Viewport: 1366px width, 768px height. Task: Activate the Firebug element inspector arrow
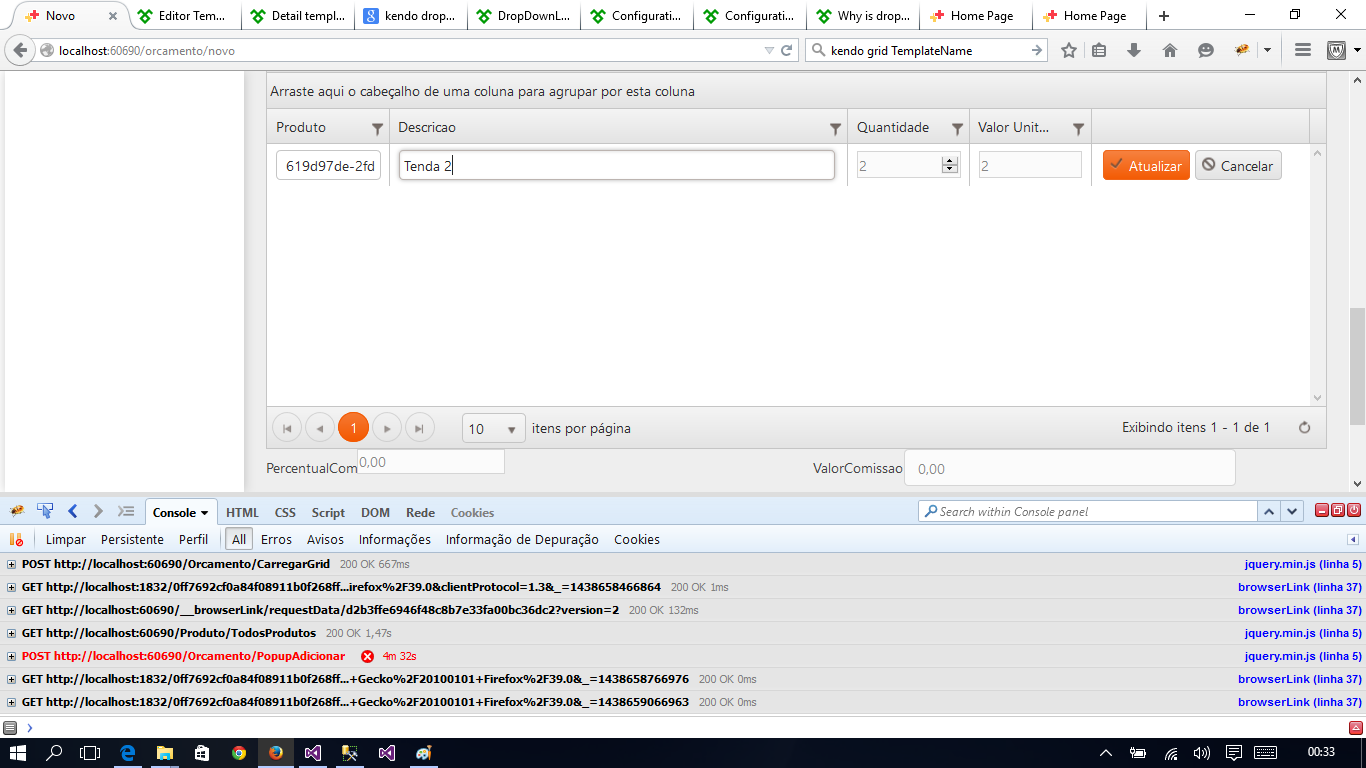[45, 511]
